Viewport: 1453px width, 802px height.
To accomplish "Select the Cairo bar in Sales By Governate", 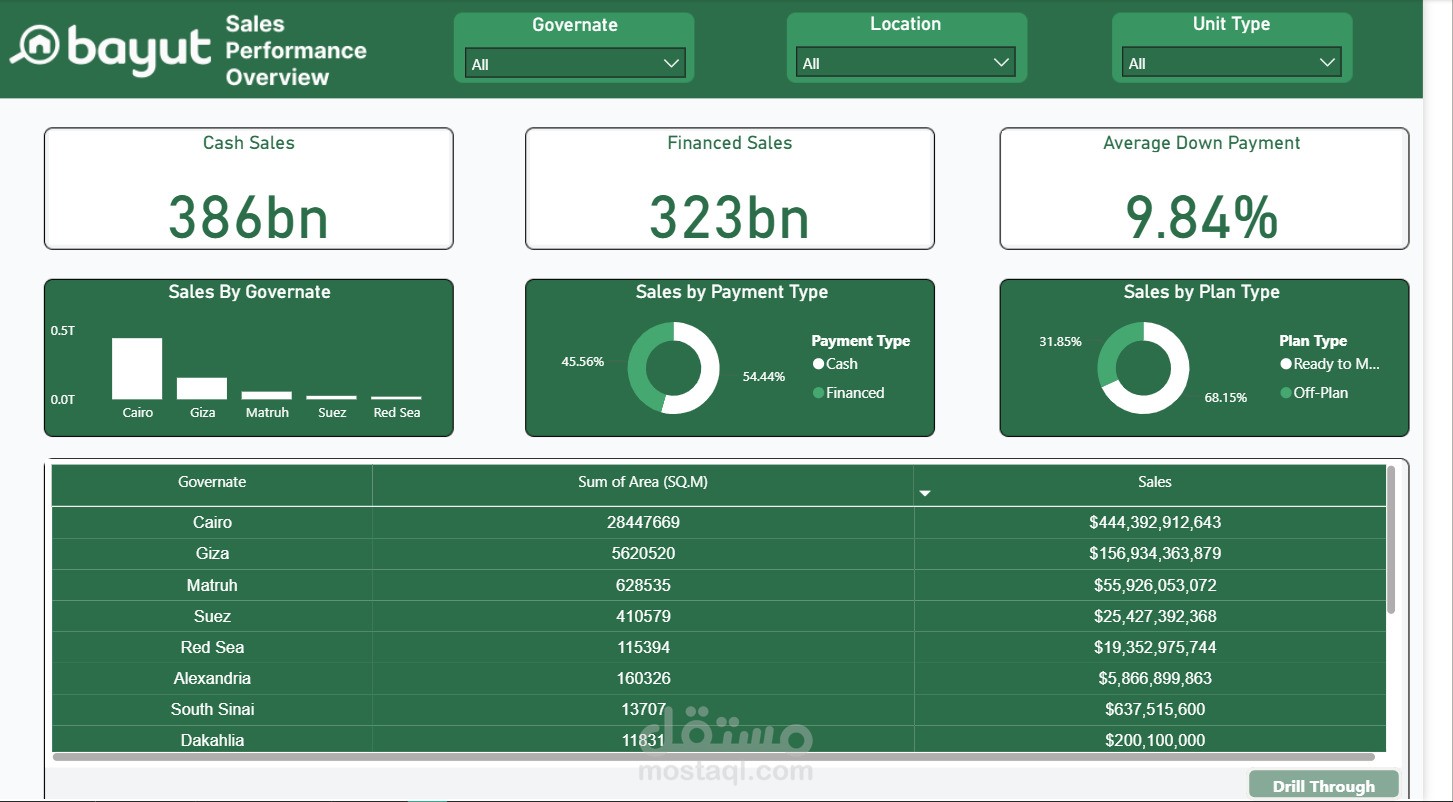I will pyautogui.click(x=137, y=370).
